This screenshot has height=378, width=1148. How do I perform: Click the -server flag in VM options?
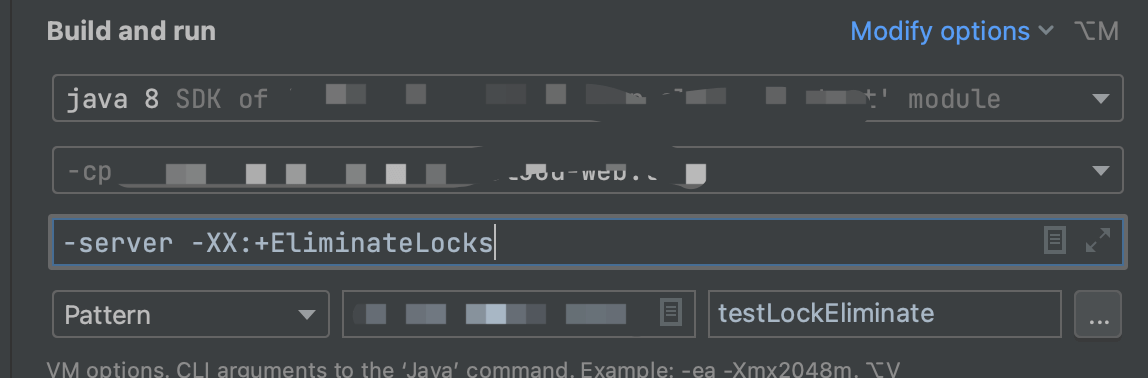tap(119, 242)
